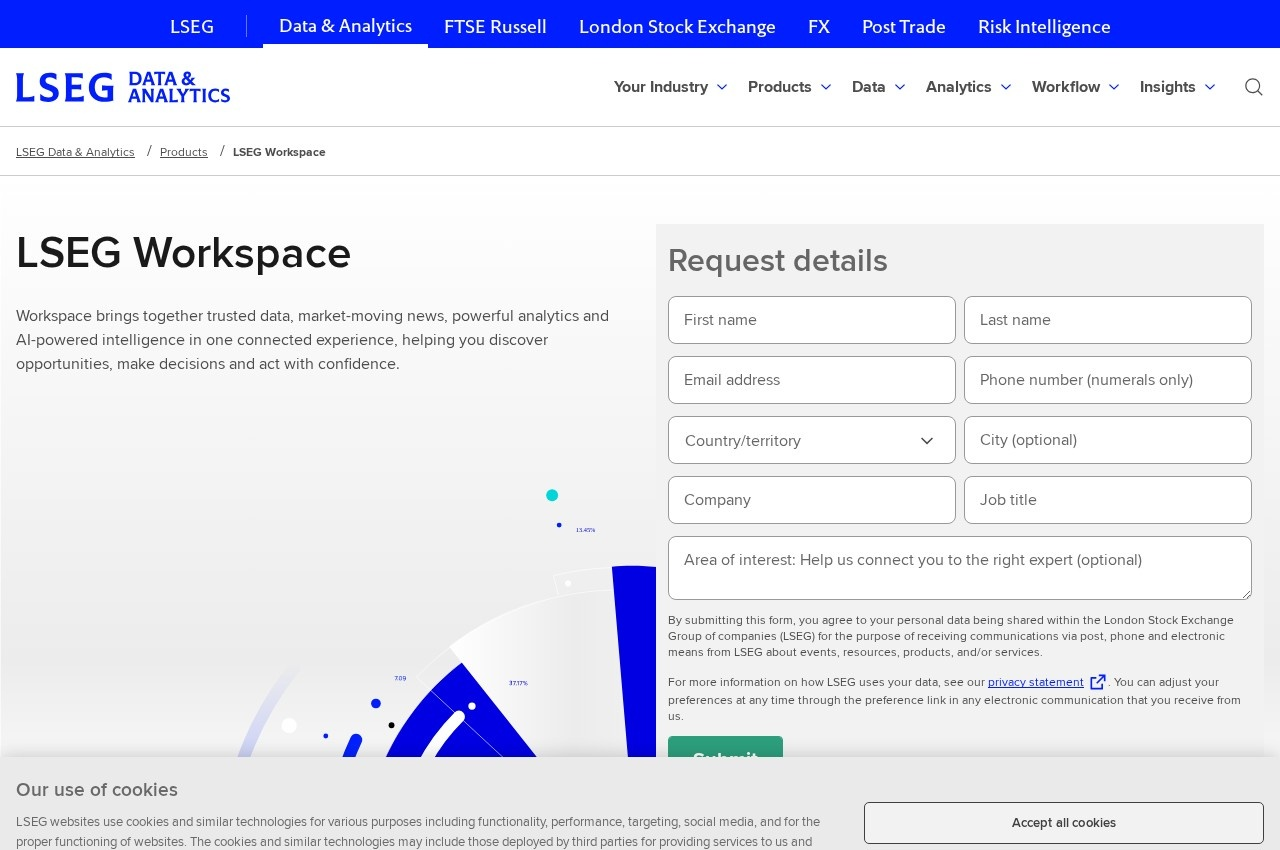The width and height of the screenshot is (1280, 850).
Task: Click the LSEG Workspace breadcrumb text
Action: (279, 152)
